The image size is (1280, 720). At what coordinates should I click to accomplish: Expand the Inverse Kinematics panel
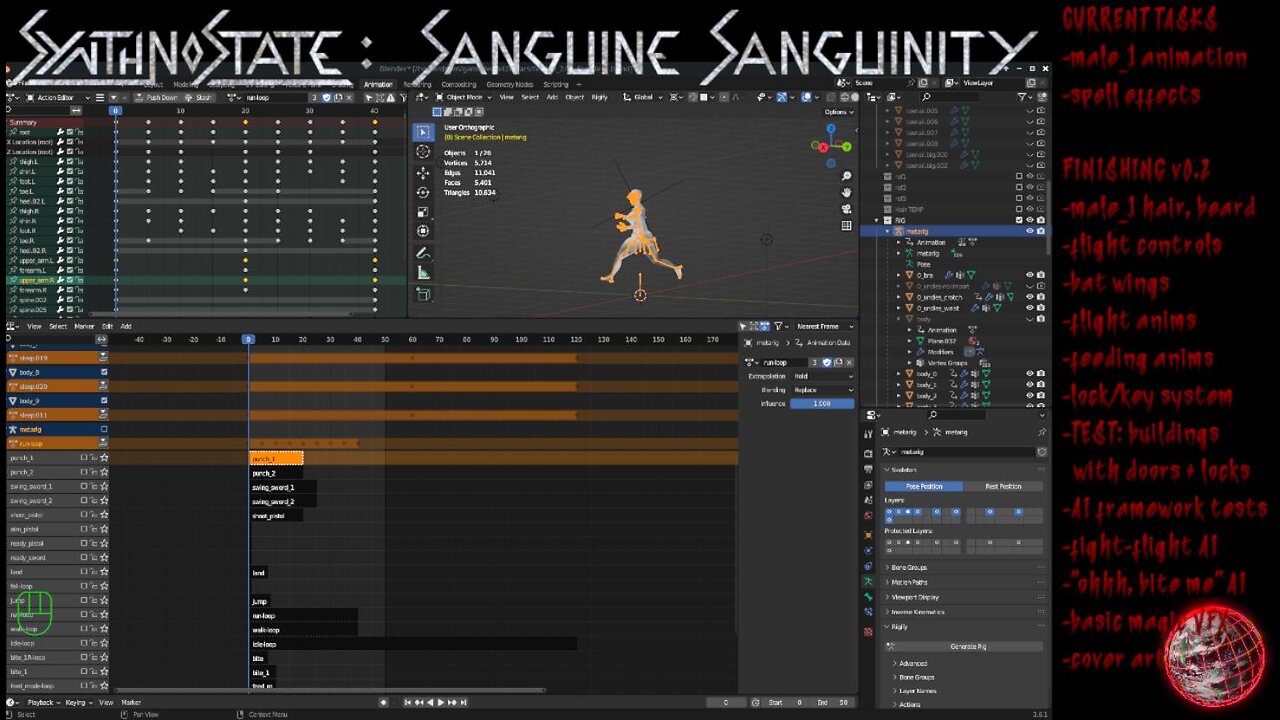pyautogui.click(x=917, y=612)
